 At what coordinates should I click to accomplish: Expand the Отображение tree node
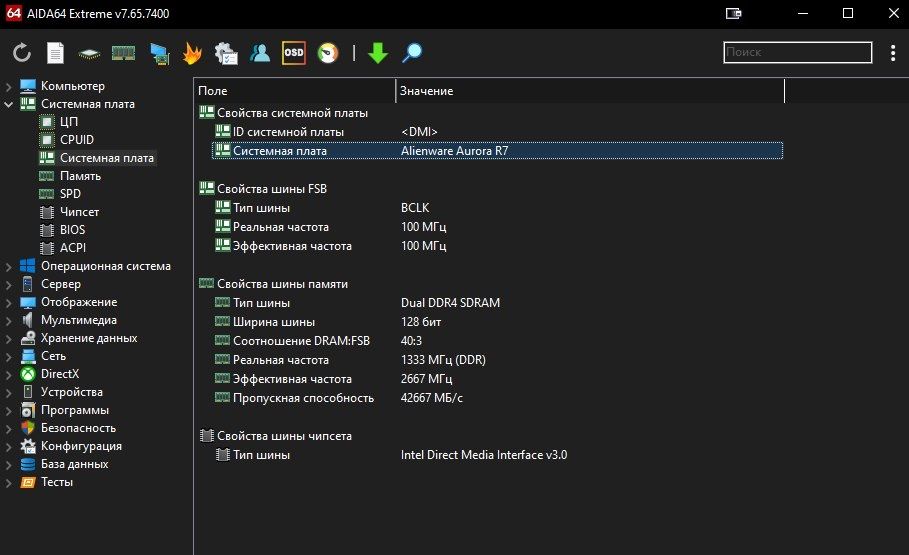point(9,303)
